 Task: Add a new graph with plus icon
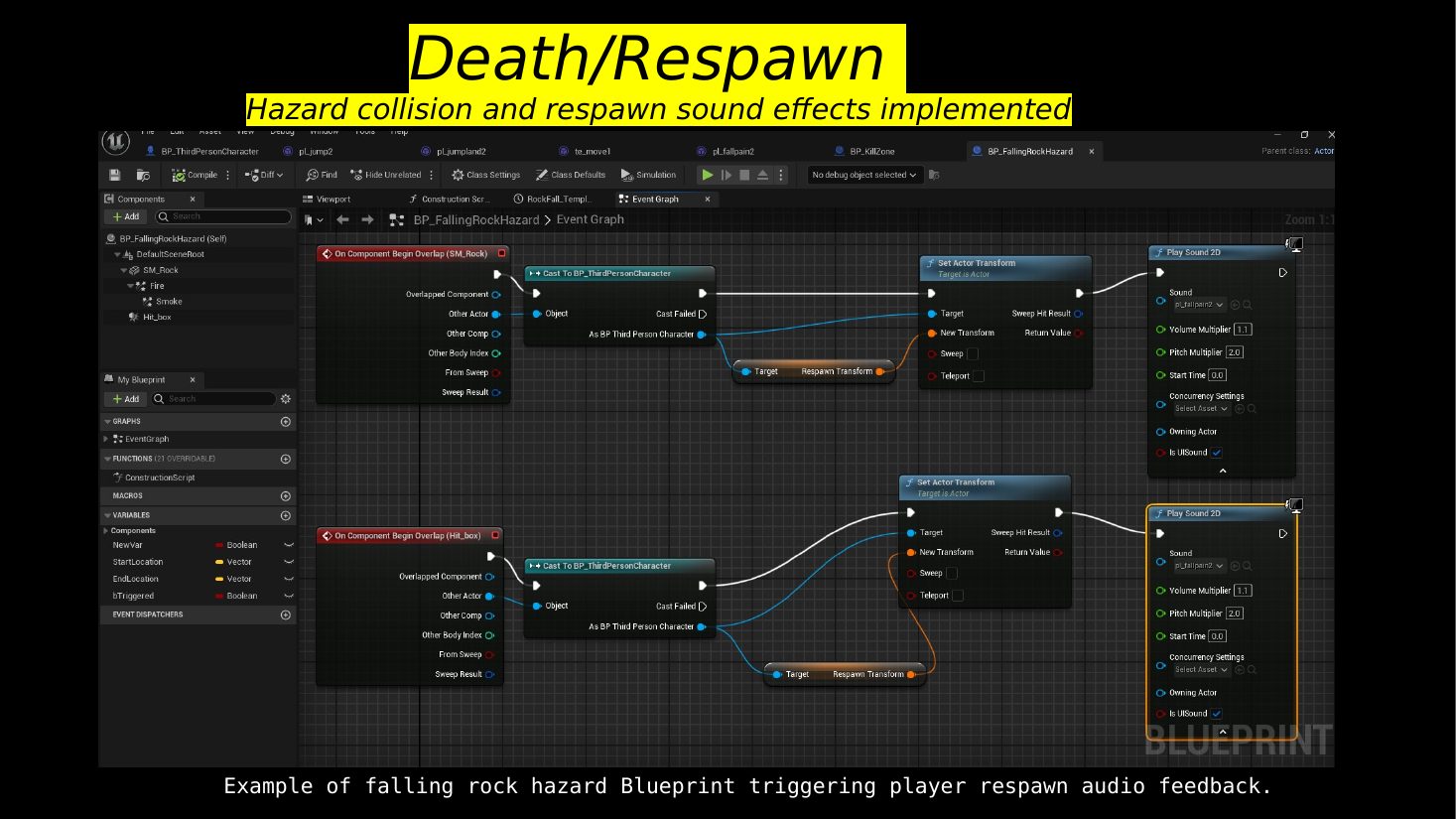pyautogui.click(x=286, y=422)
